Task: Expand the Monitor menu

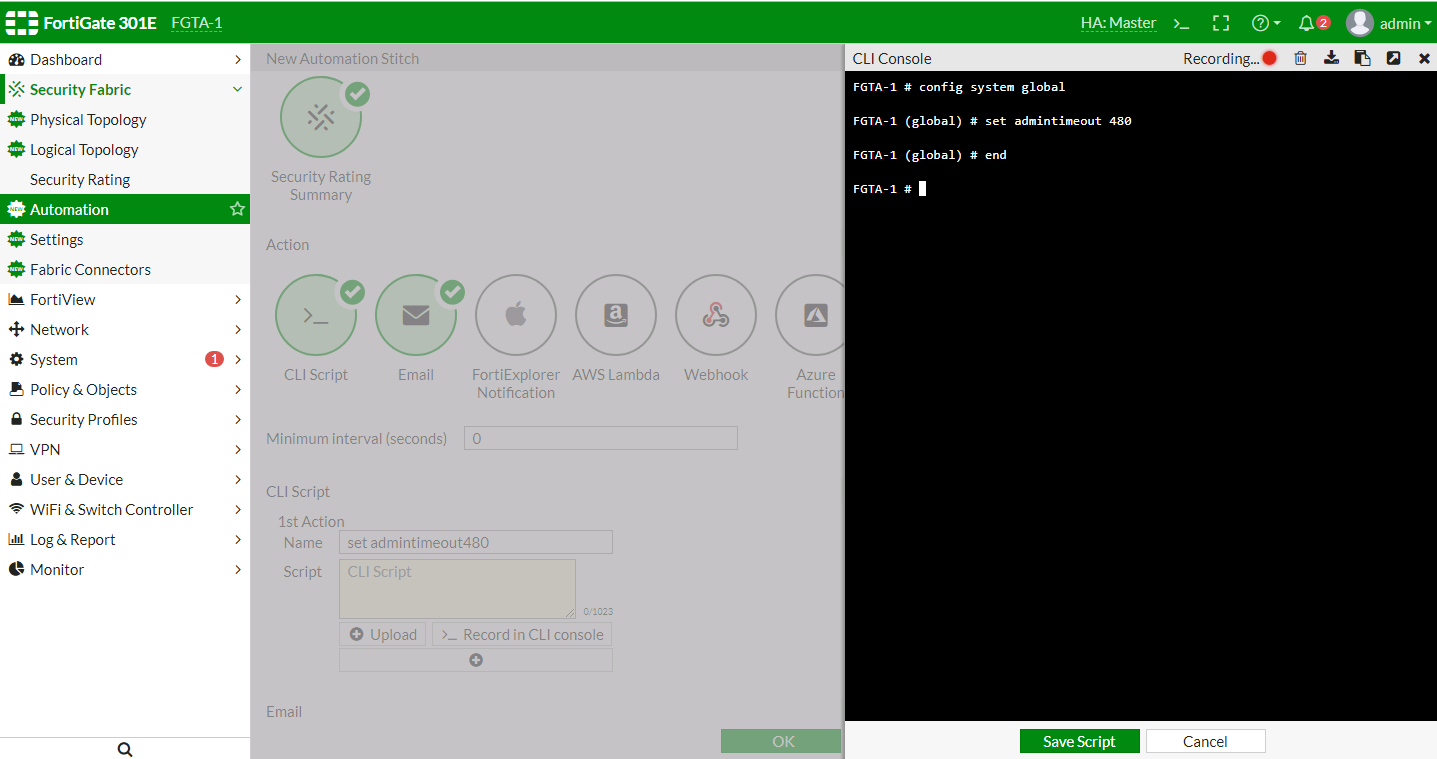Action: tap(125, 569)
